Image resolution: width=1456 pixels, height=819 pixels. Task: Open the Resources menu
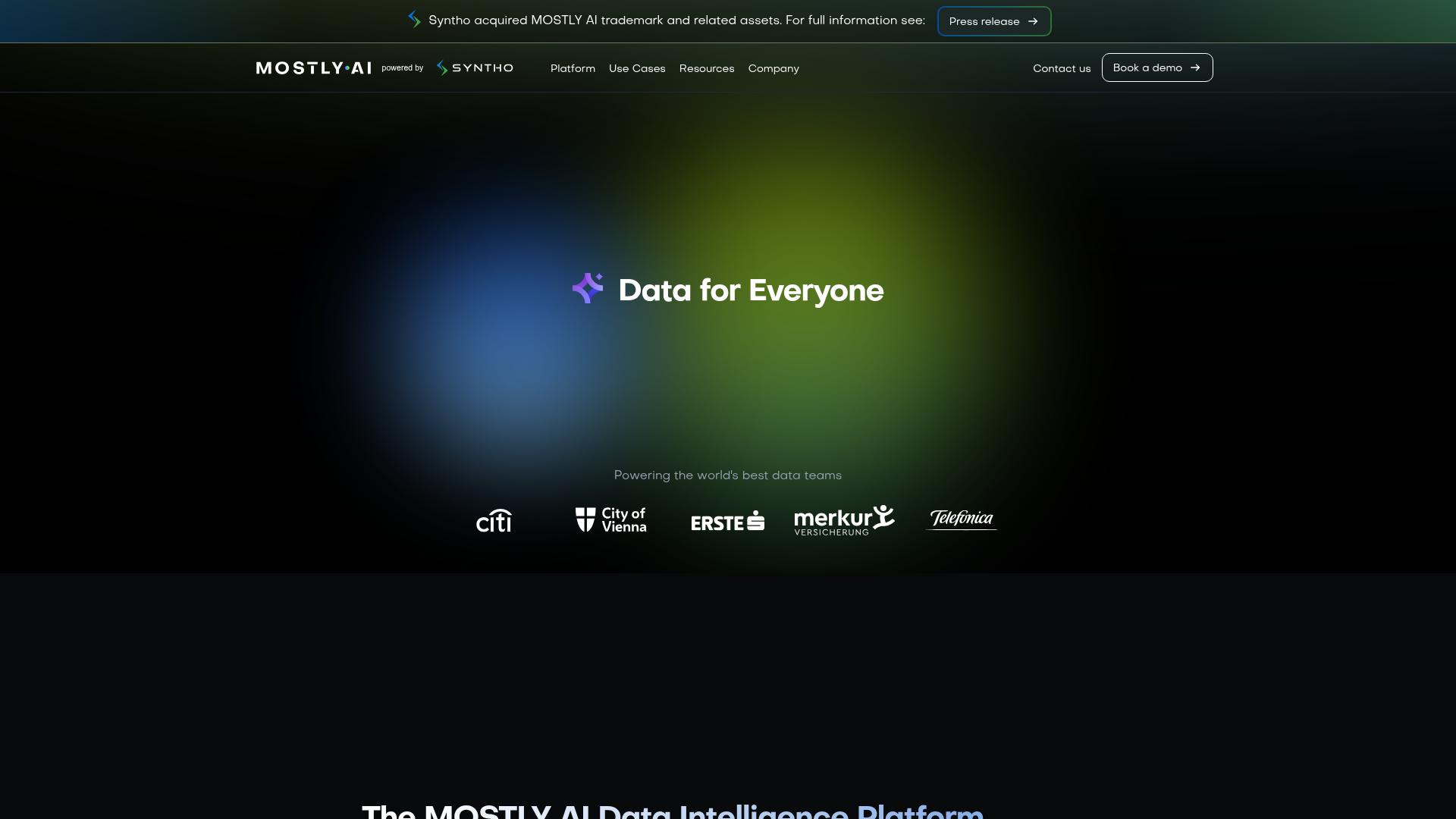pos(707,68)
